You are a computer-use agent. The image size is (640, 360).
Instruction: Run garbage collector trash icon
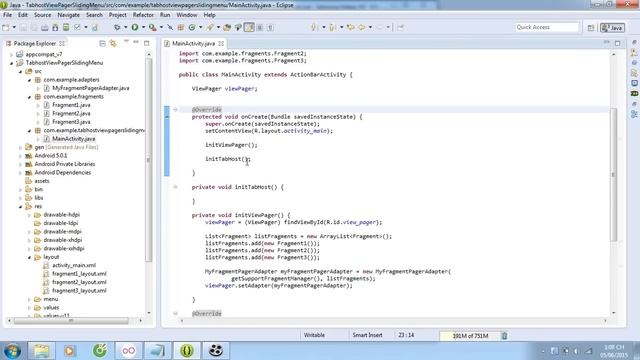(504, 336)
